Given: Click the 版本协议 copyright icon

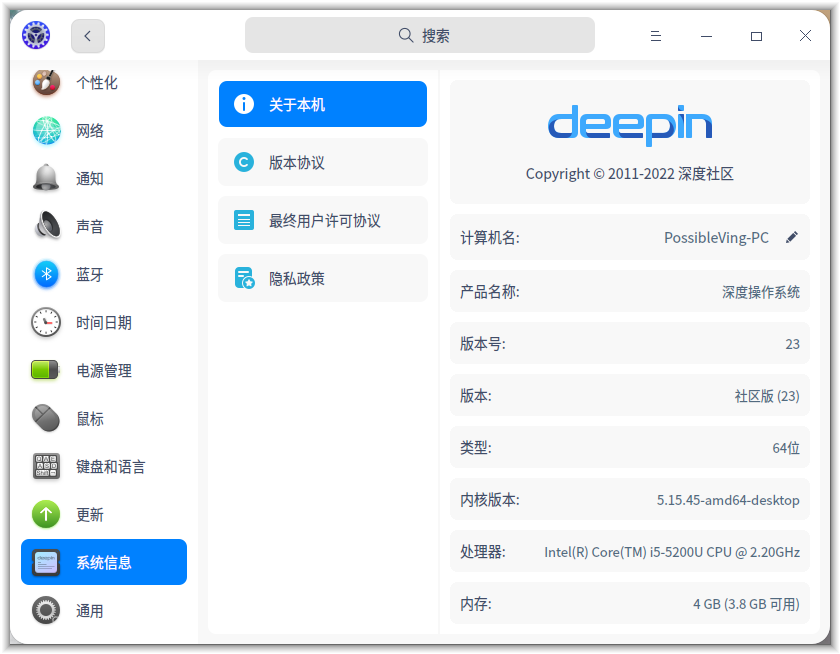Looking at the screenshot, I should point(244,162).
